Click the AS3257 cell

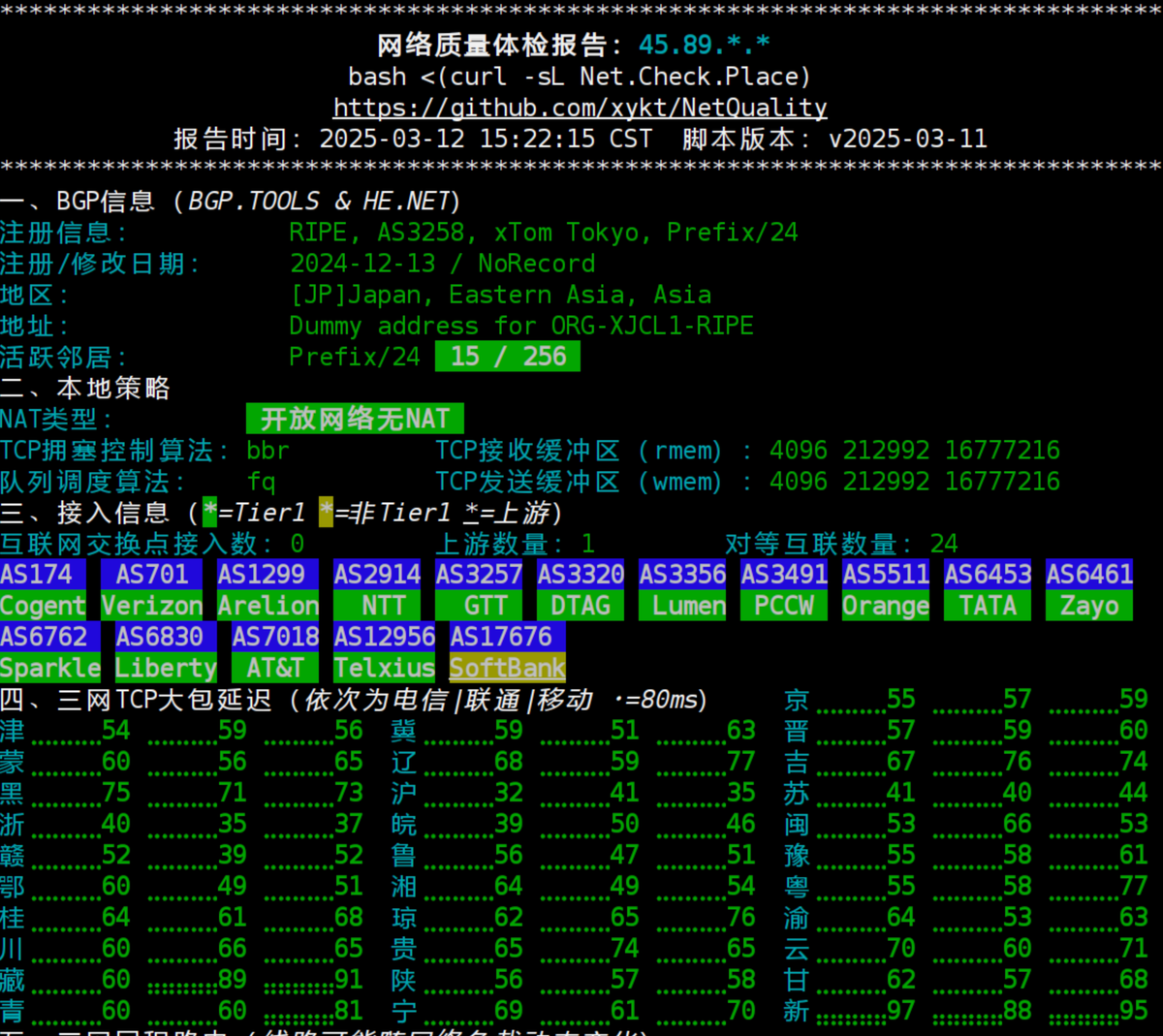coord(479,575)
